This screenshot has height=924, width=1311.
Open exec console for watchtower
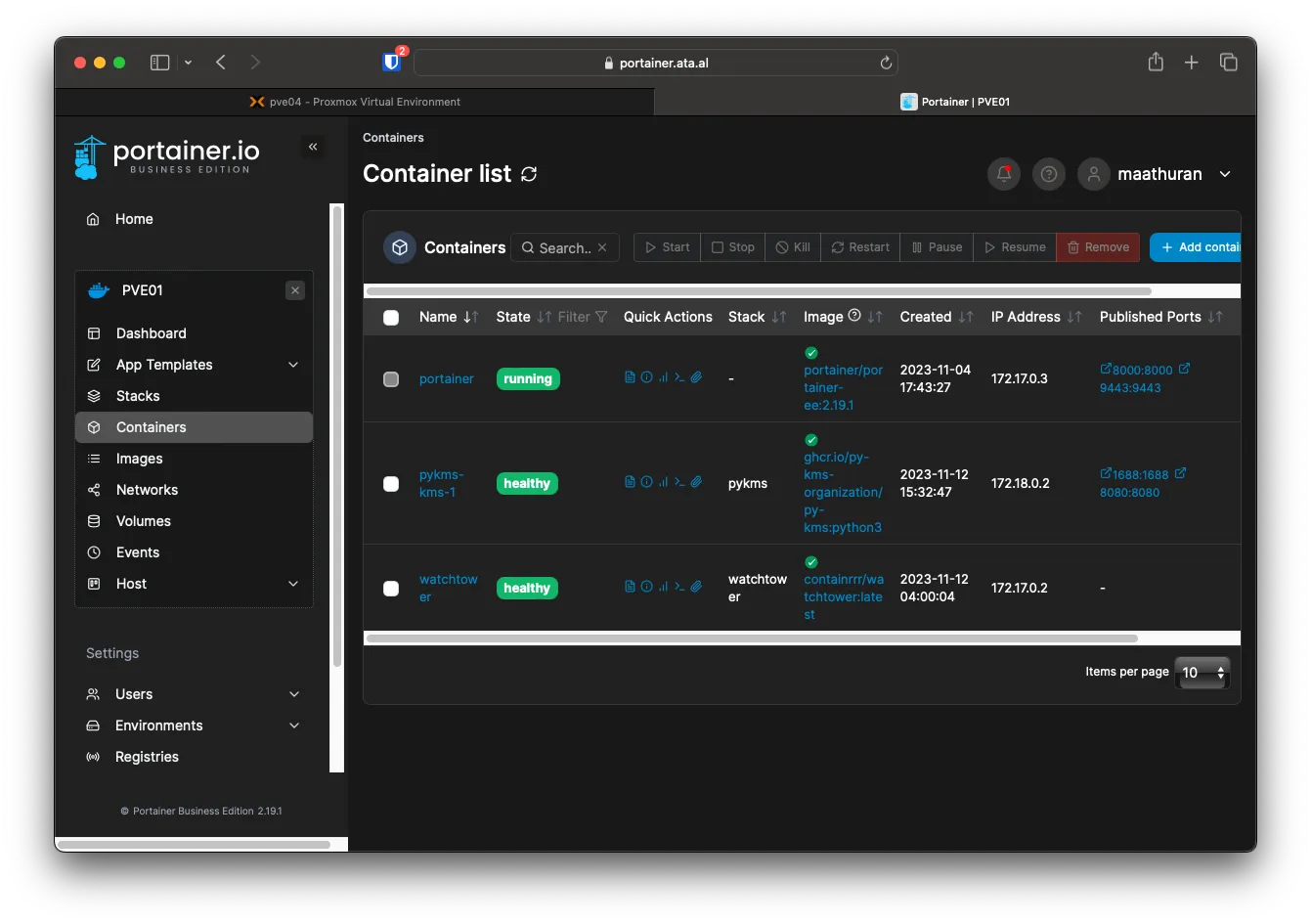[679, 587]
